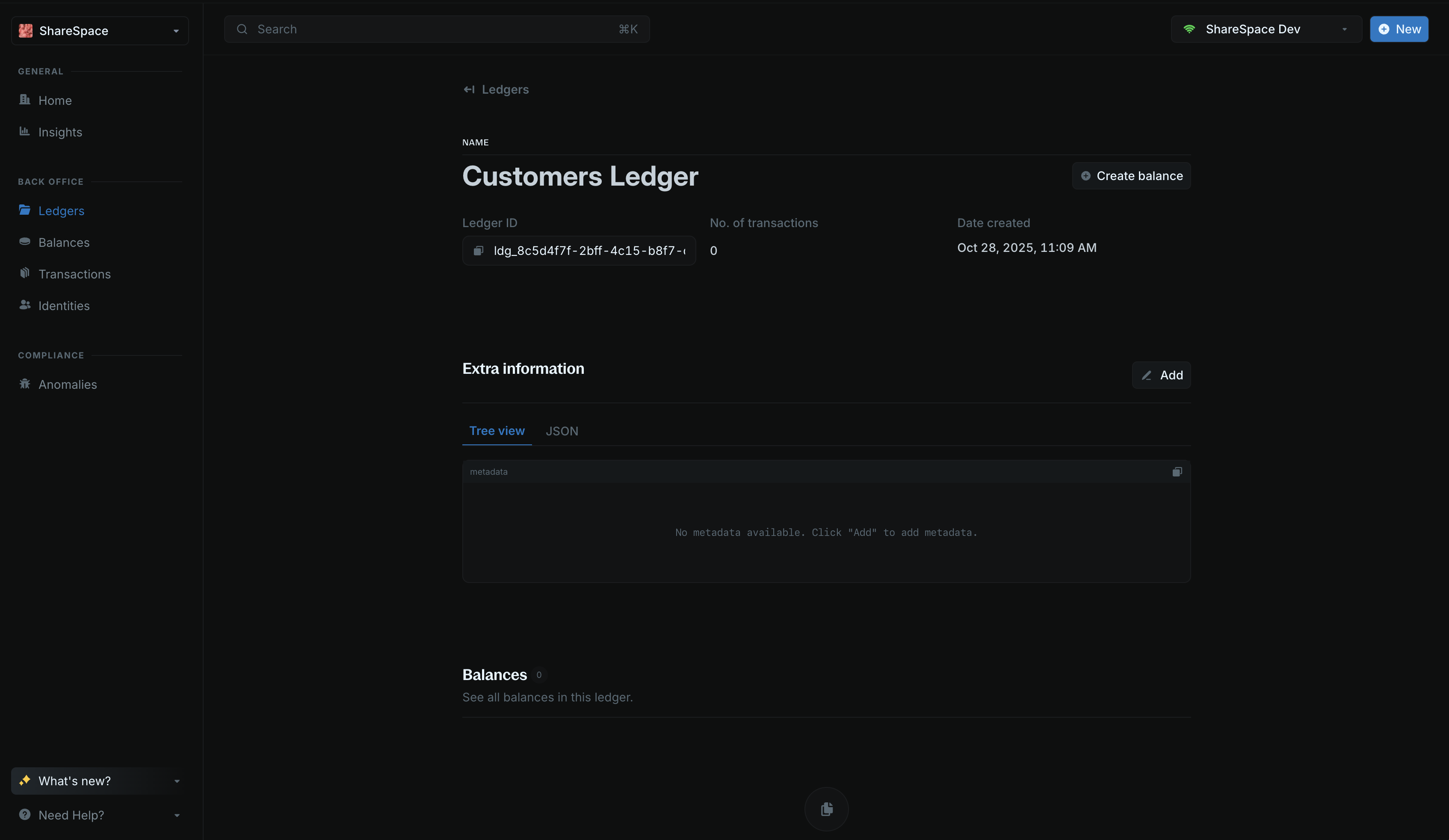
Task: Copy the ledger ID
Action: (x=479, y=250)
